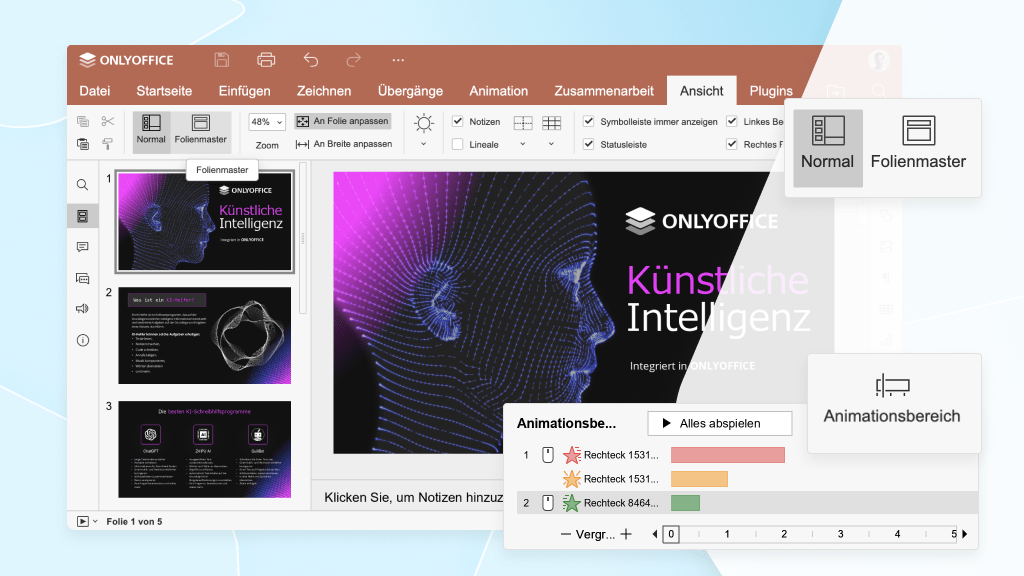Select Normal view in the ribbon
The image size is (1024, 576).
click(151, 130)
